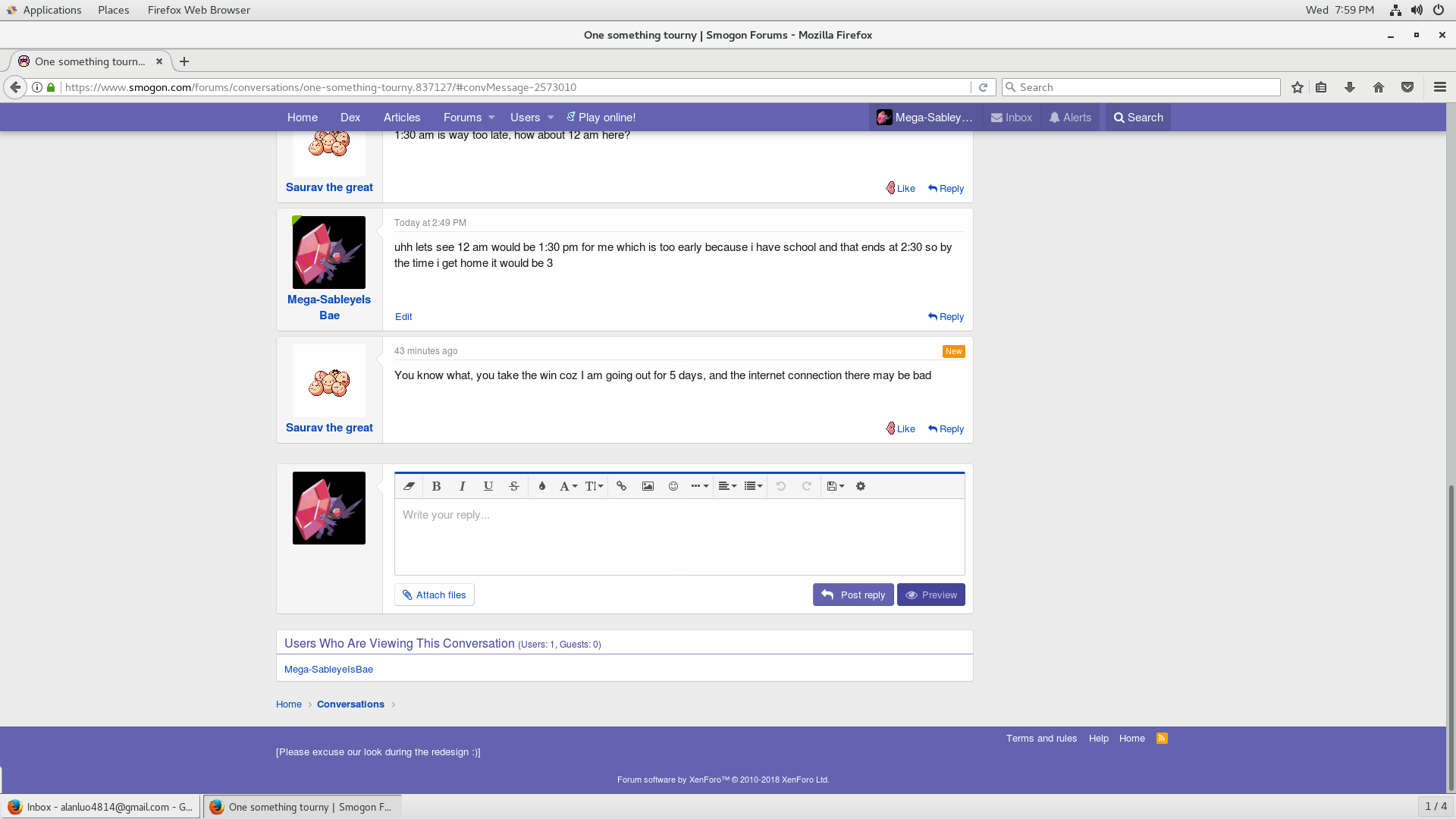Click inside the Write your reply box
Screen dimensions: 1456x819
click(679, 536)
